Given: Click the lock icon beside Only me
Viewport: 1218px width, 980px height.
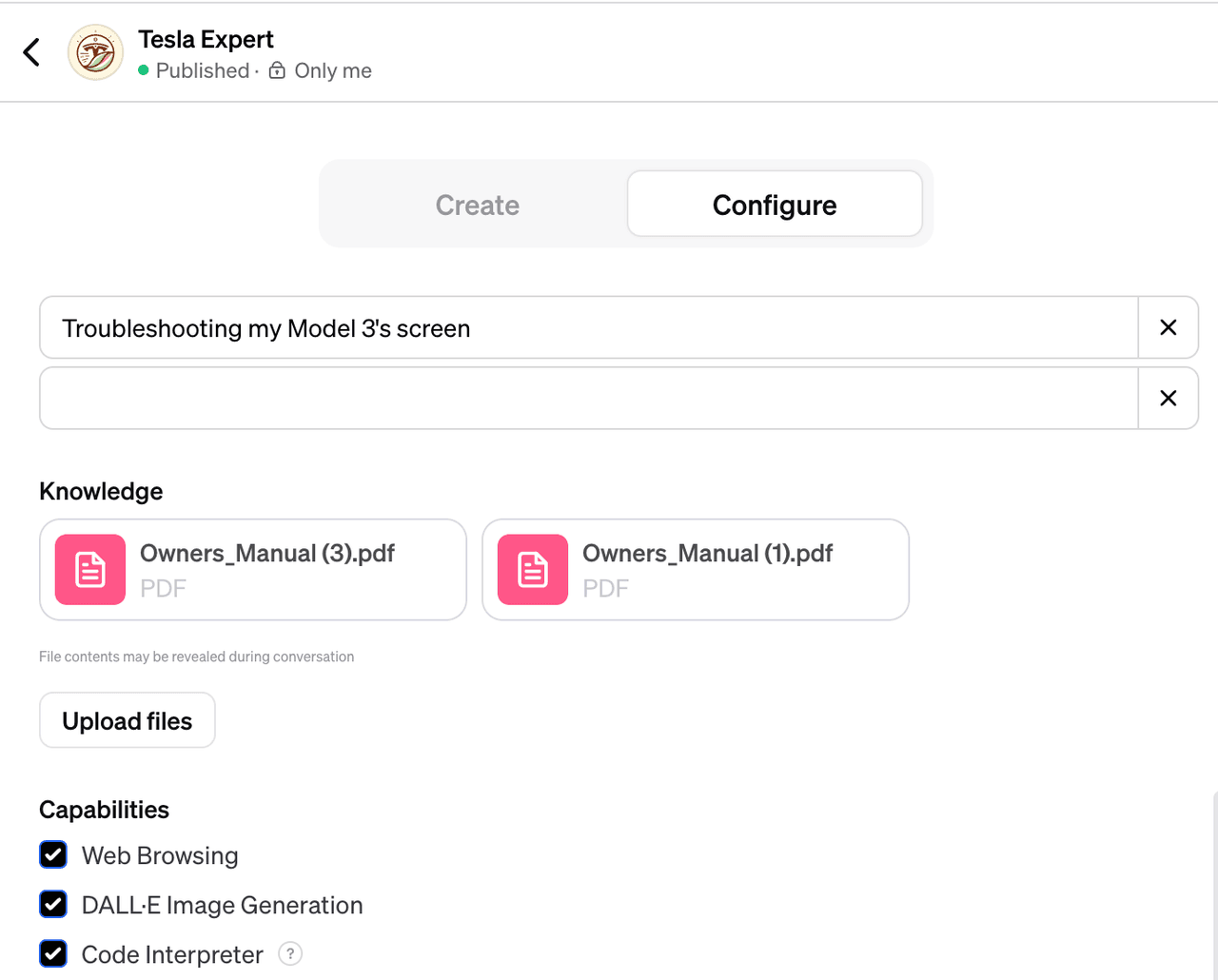Looking at the screenshot, I should tap(277, 70).
